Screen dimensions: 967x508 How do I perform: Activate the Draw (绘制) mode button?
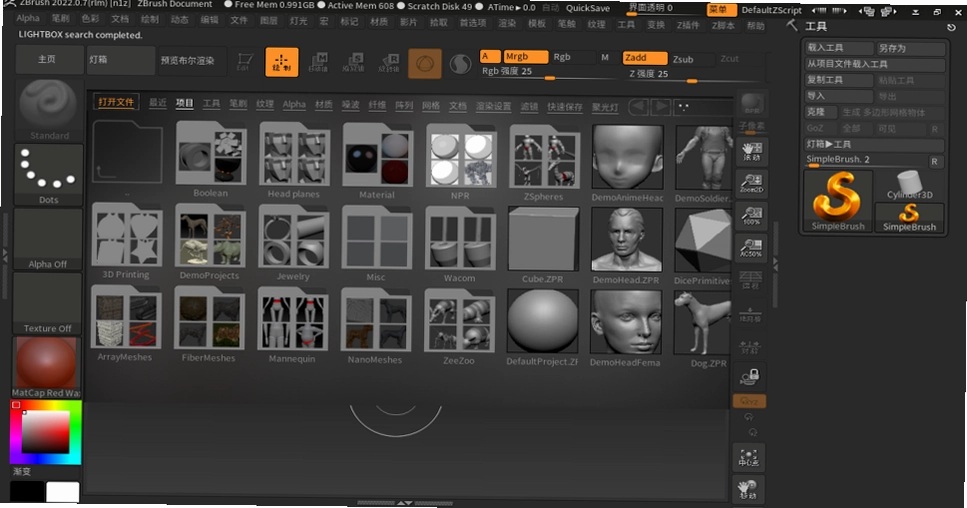pos(282,62)
